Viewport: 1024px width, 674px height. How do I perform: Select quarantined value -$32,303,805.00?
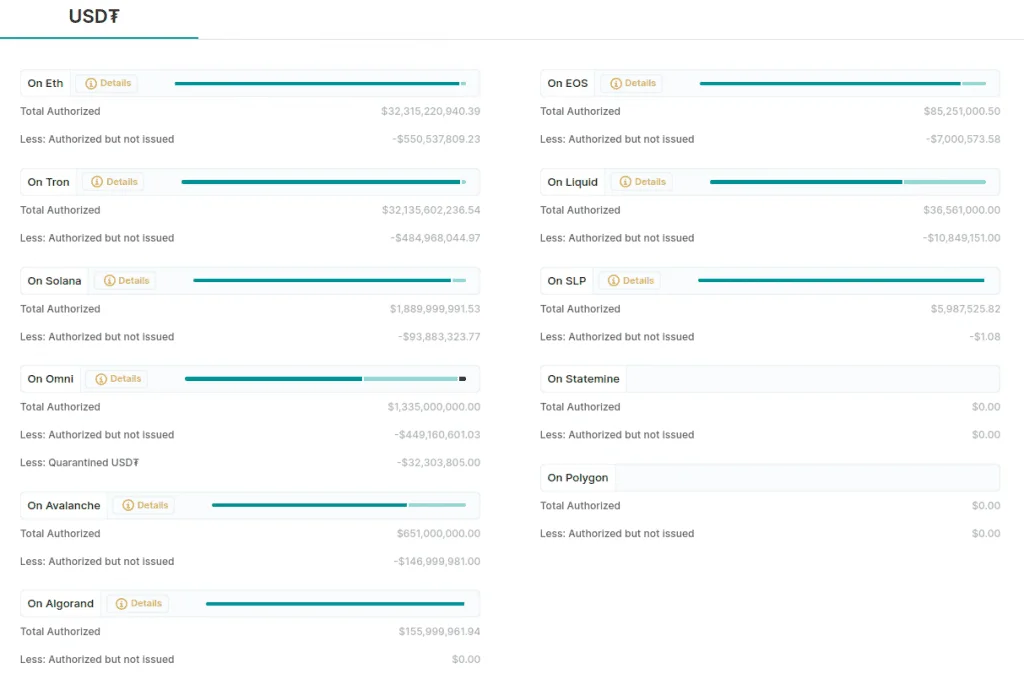(438, 462)
